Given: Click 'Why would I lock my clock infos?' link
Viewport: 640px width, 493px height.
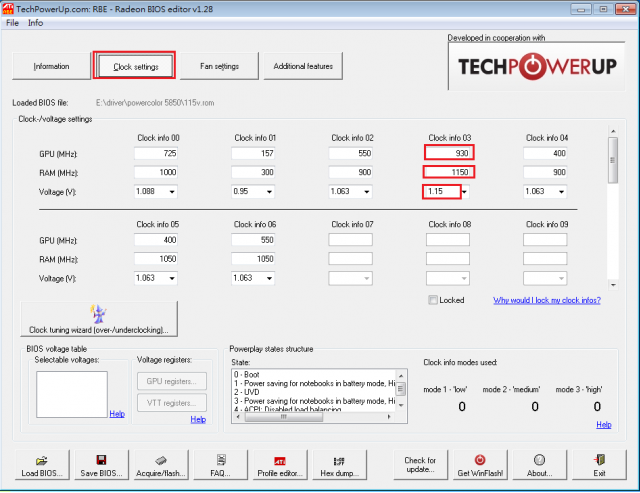Looking at the screenshot, I should (545, 300).
